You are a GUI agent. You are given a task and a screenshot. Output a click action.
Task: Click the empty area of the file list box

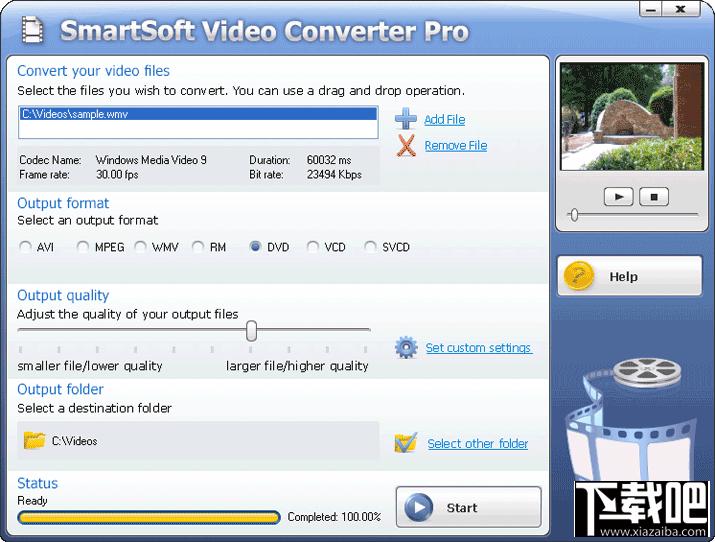pos(198,129)
